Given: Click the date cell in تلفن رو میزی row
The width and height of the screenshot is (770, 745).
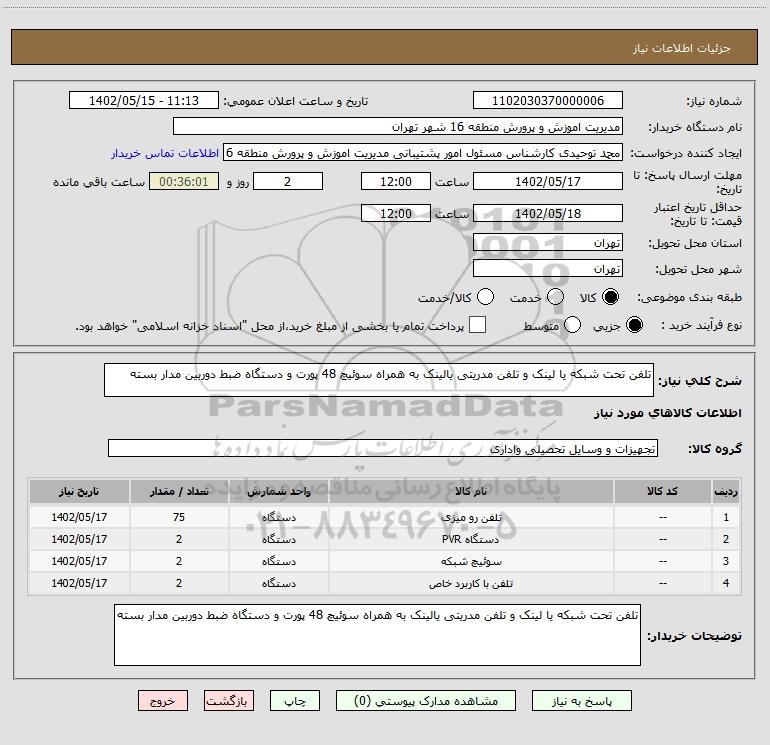Looking at the screenshot, I should pos(79,517).
